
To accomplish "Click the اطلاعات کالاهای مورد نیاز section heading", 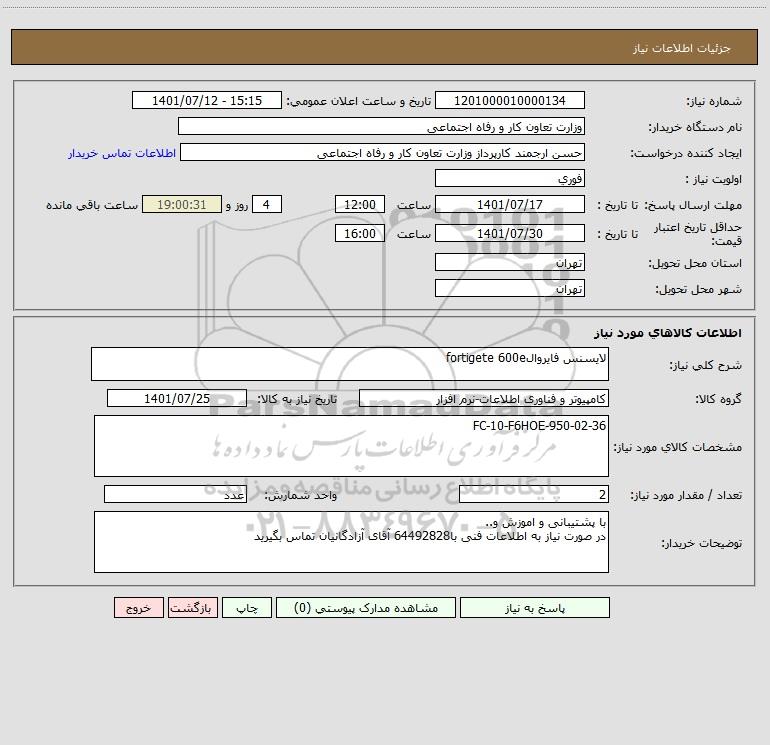I will pos(668,333).
